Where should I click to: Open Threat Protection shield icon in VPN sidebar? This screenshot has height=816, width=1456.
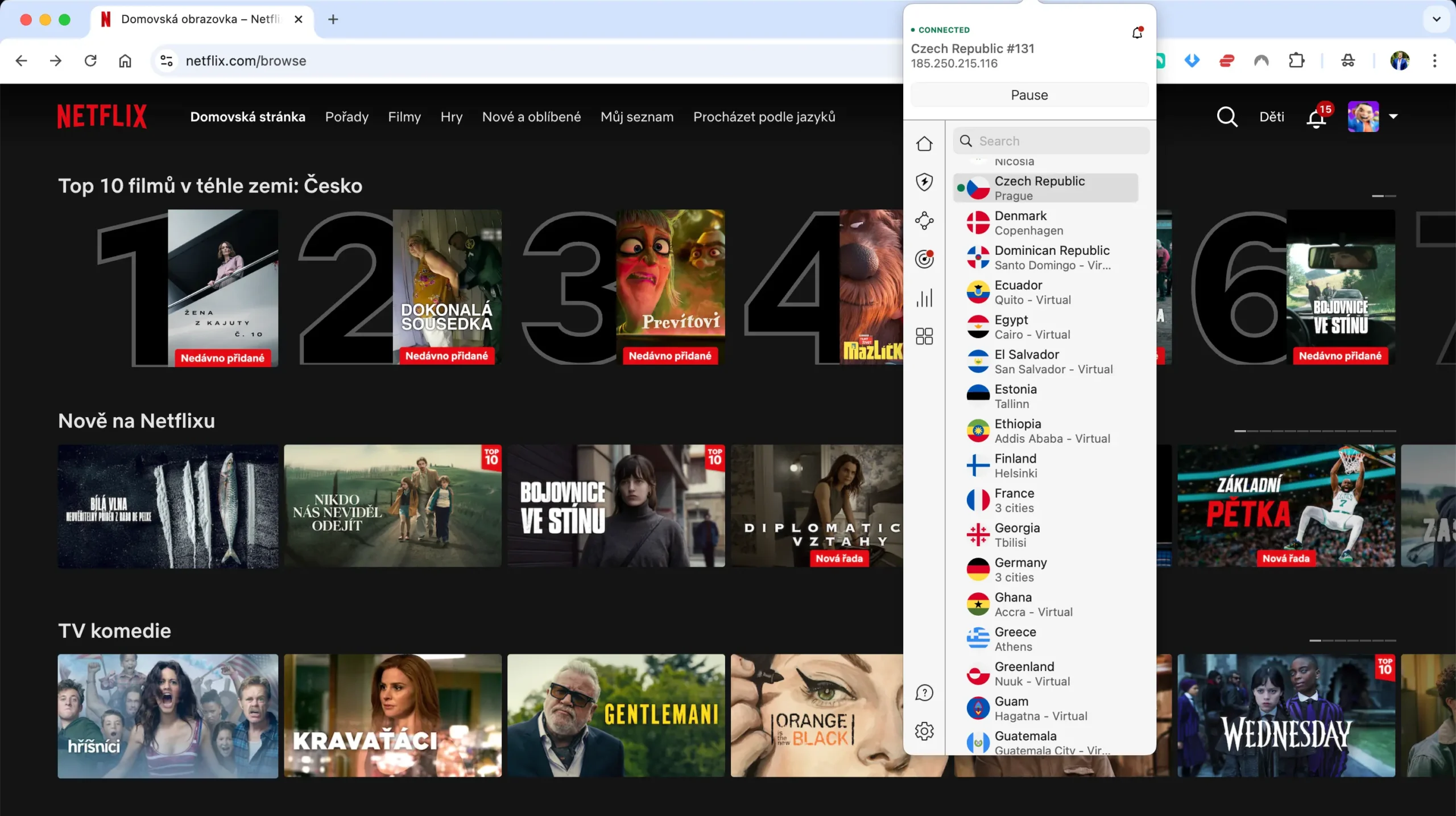(x=924, y=182)
